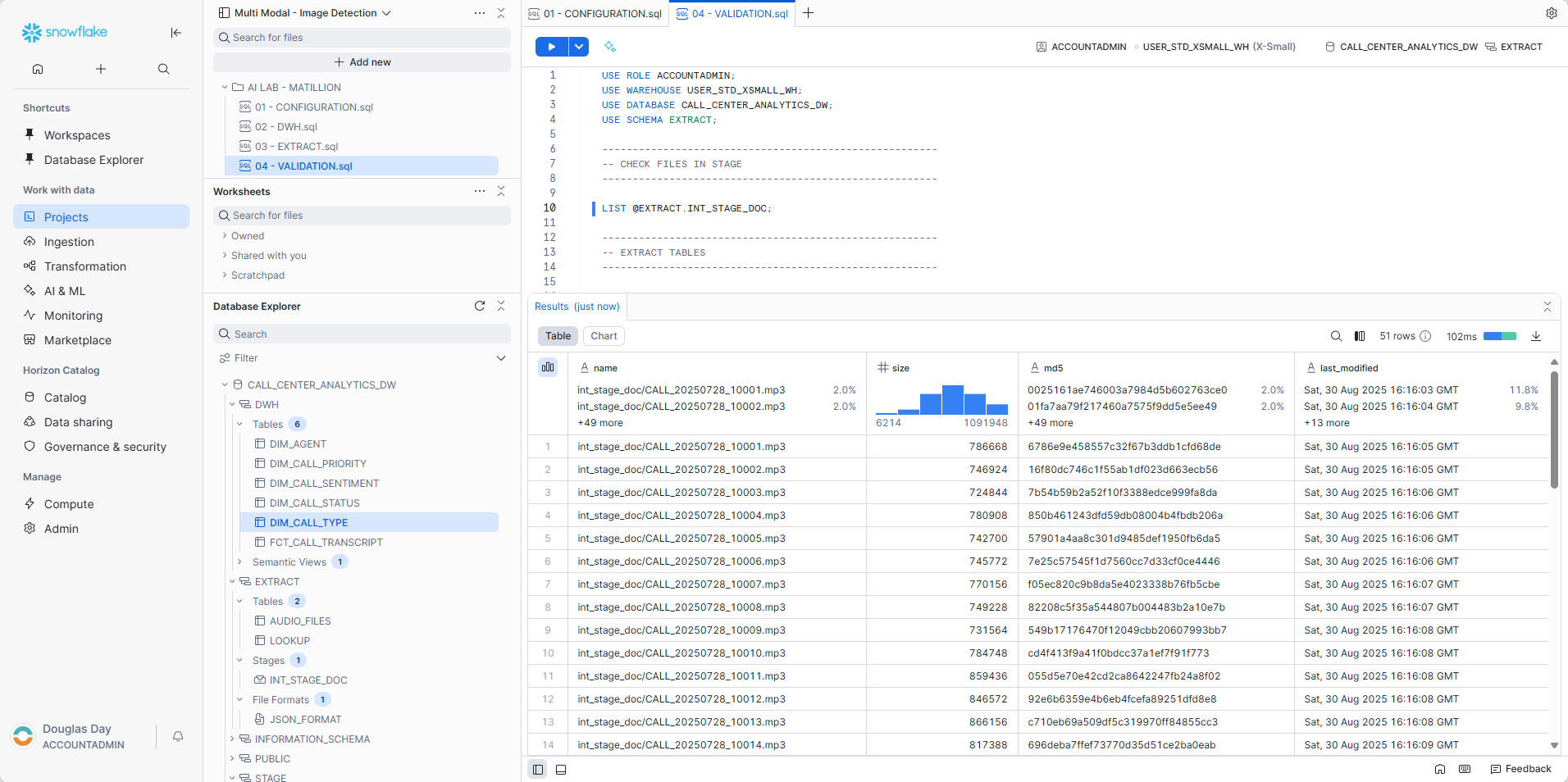This screenshot has height=782, width=1568.
Task: Click the Database Explorer search field
Action: (x=362, y=334)
